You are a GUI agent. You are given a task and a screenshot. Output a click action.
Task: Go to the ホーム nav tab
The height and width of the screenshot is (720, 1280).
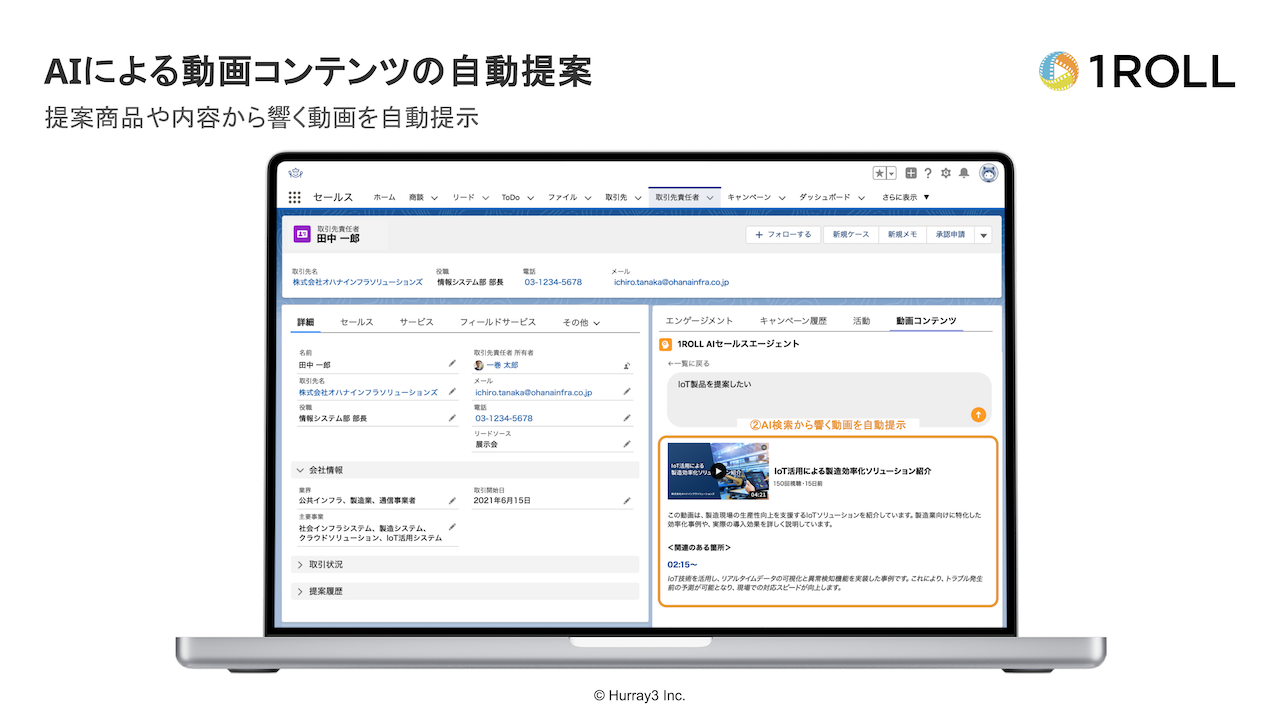click(x=384, y=198)
